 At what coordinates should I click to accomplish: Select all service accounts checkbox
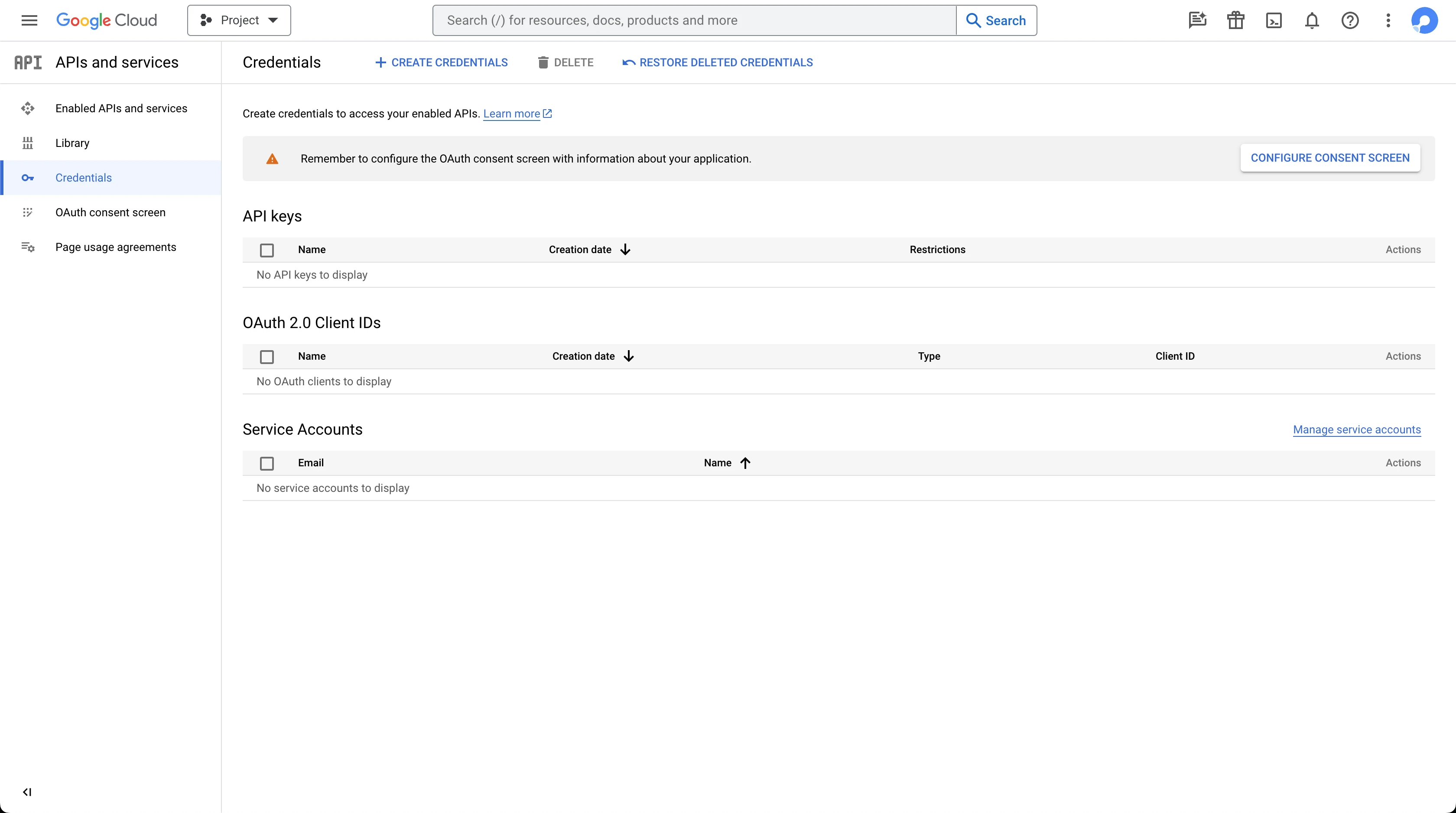267,464
